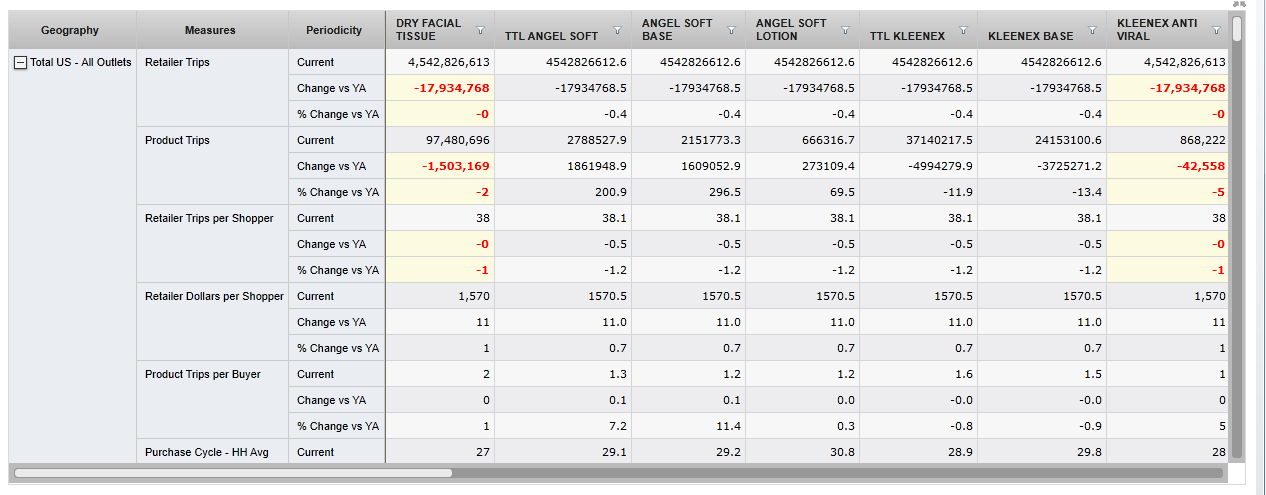Filter the KLEENEX ANTI VIRAL column
Viewport: 1266px width, 495px height.
click(x=1216, y=30)
